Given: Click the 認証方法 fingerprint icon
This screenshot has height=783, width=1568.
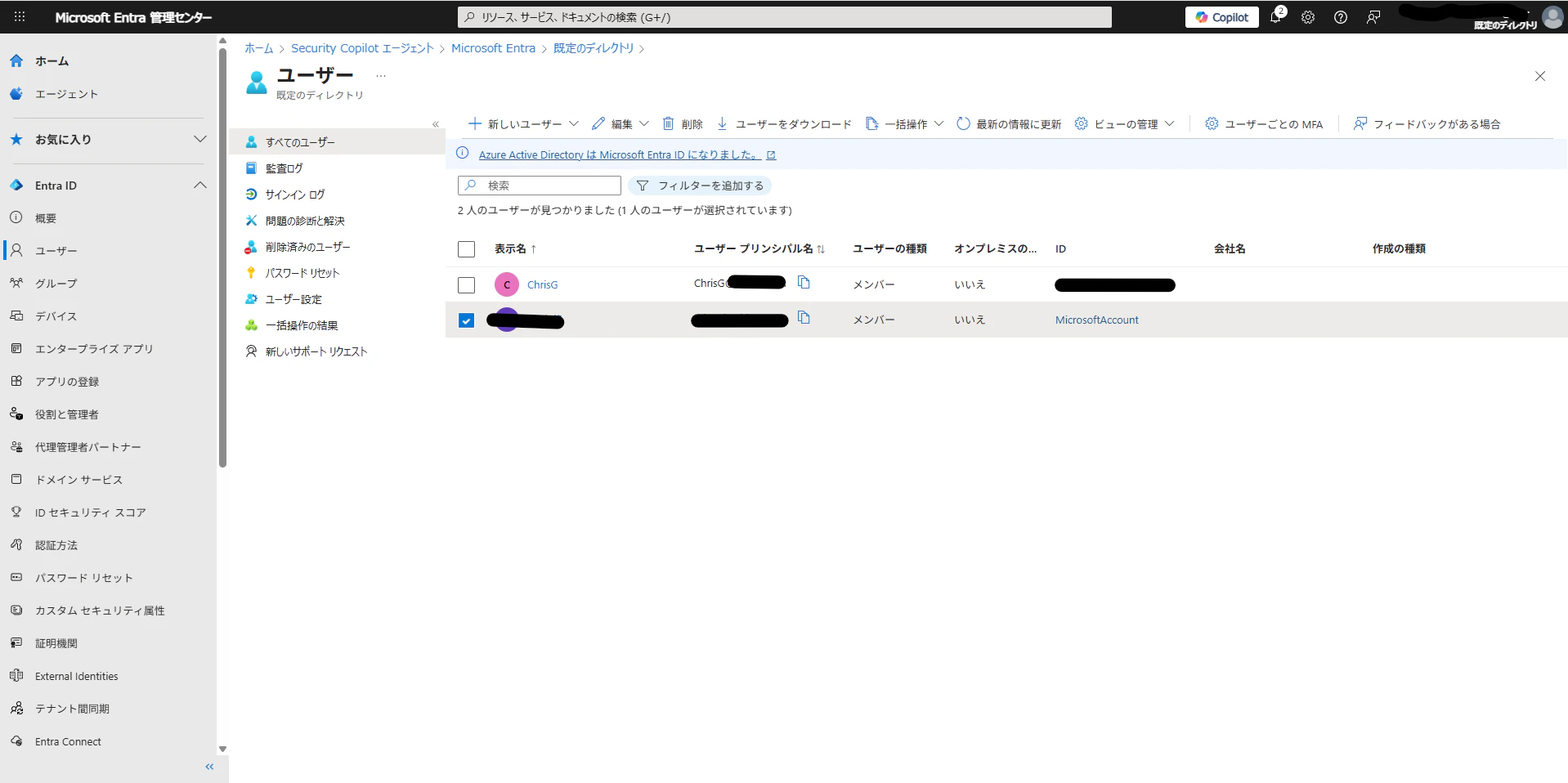Looking at the screenshot, I should tap(16, 544).
